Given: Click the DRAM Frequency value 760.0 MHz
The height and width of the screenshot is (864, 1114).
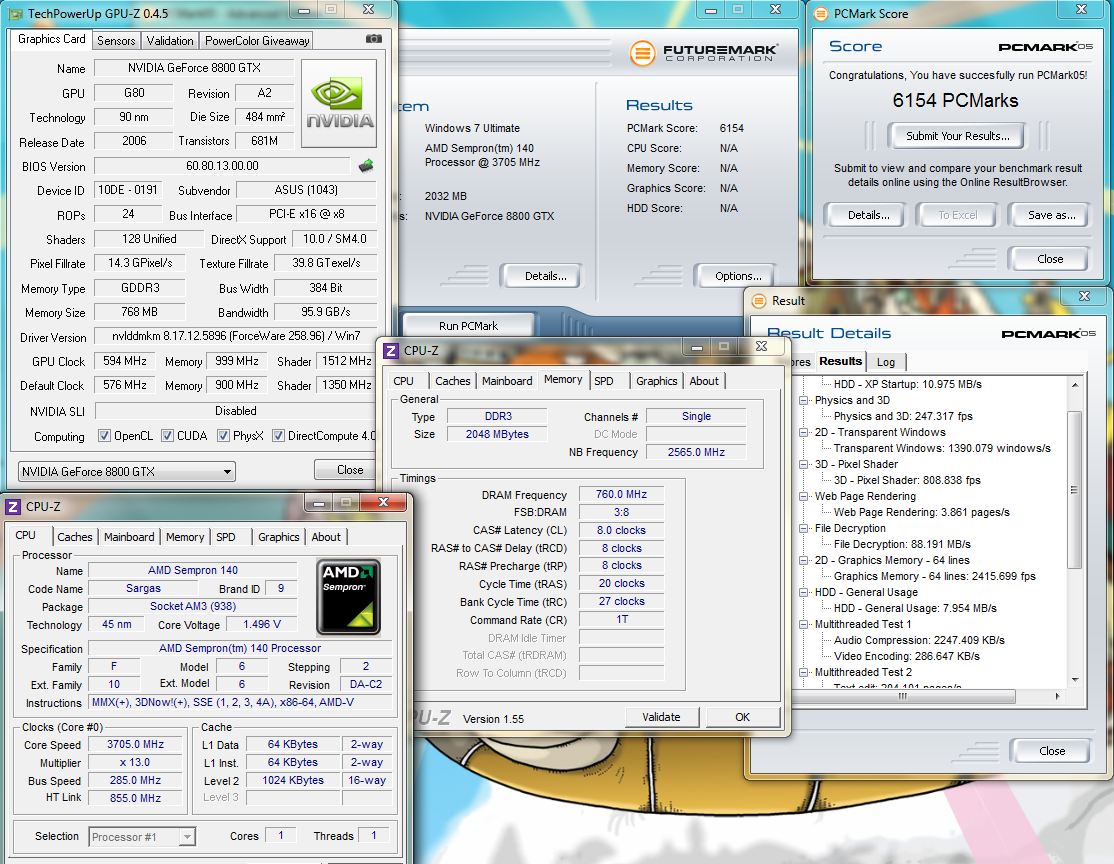Looking at the screenshot, I should pos(621,494).
